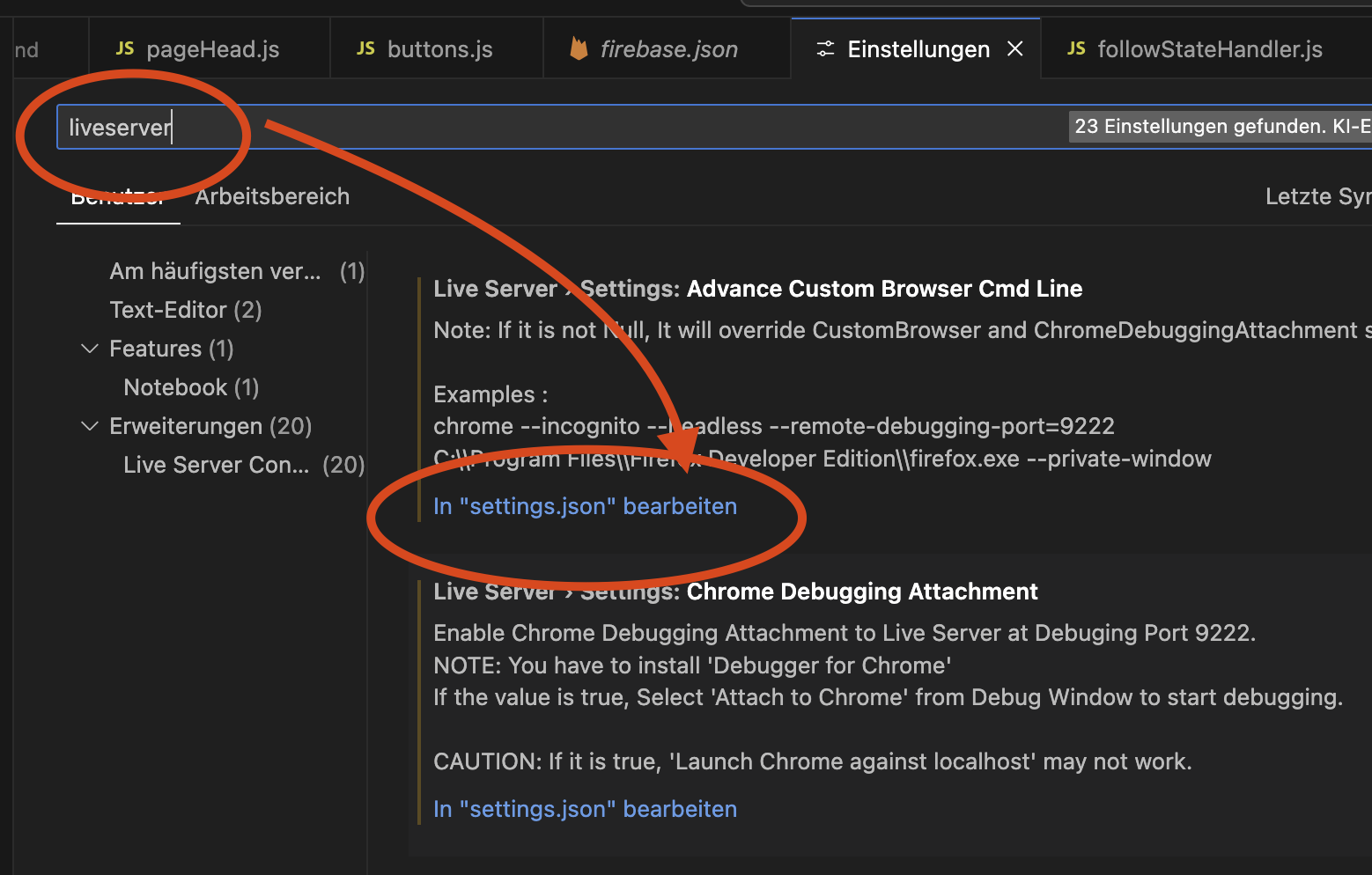The width and height of the screenshot is (1372, 875).
Task: Select Notebook (1) in the settings tree
Action: (191, 387)
